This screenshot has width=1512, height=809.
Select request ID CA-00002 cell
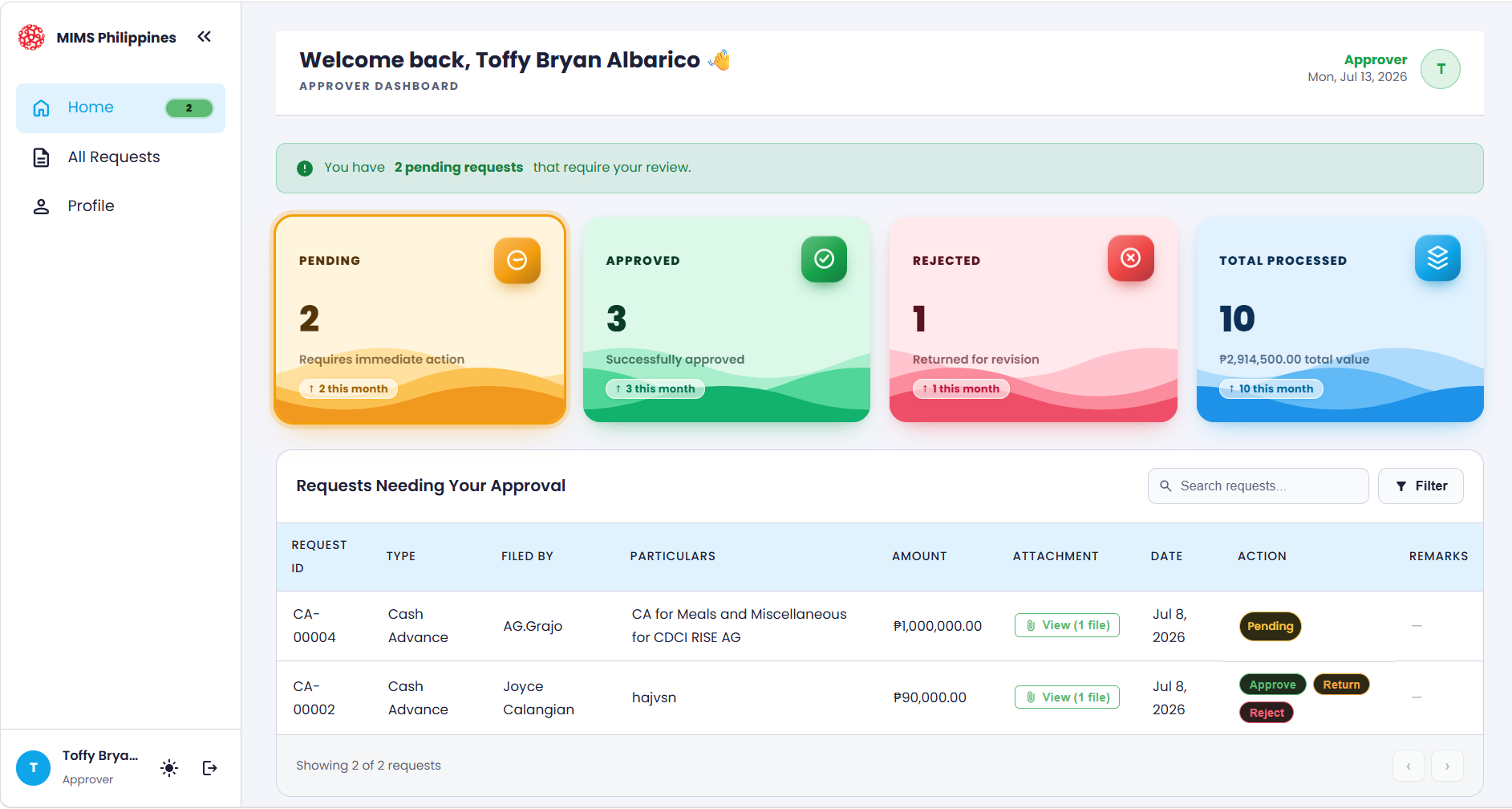(x=314, y=699)
